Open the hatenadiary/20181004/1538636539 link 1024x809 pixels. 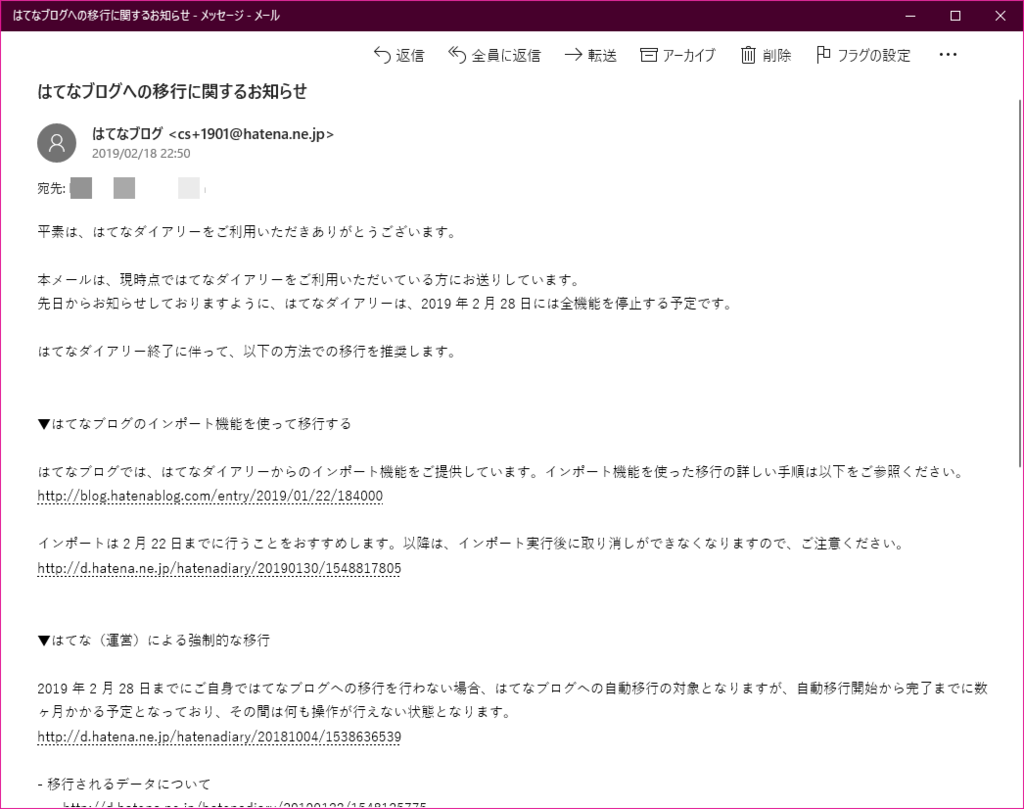pos(219,737)
